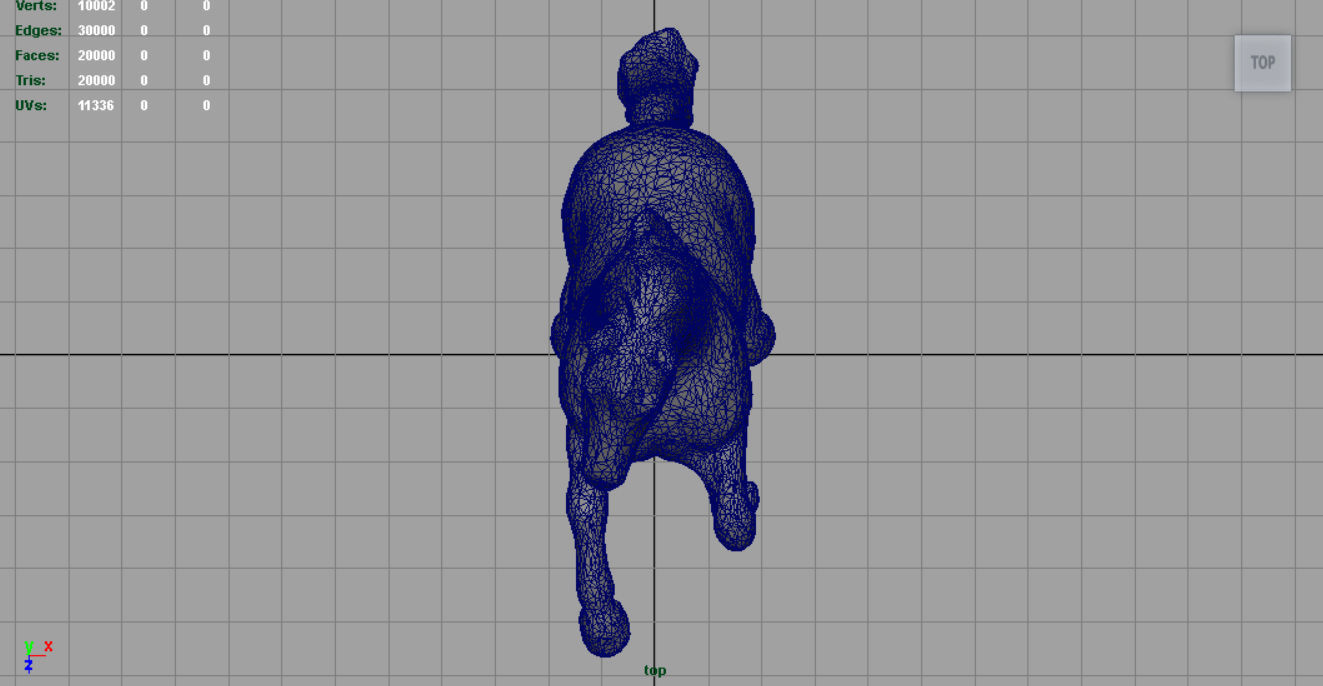
Task: Click the TOP face of the view cube
Action: (x=1262, y=63)
